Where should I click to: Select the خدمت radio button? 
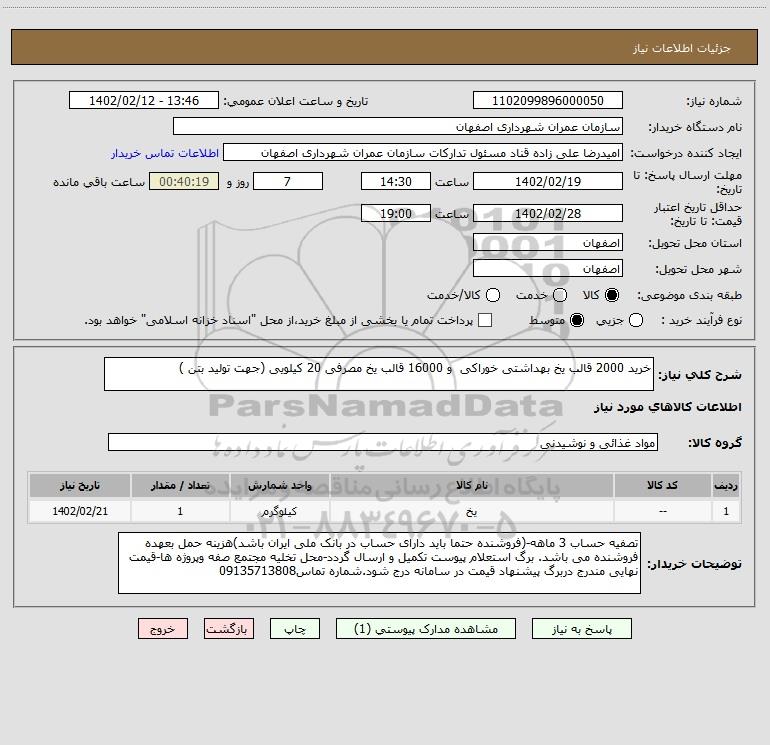pos(560,295)
